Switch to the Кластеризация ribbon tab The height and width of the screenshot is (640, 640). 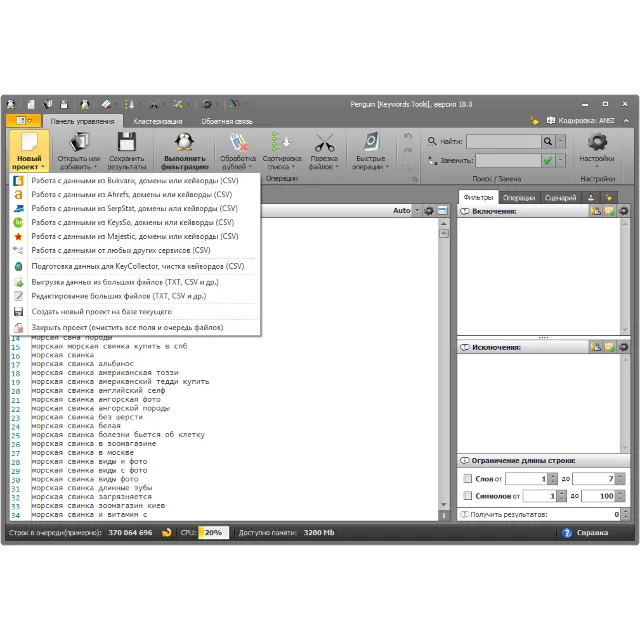158,122
